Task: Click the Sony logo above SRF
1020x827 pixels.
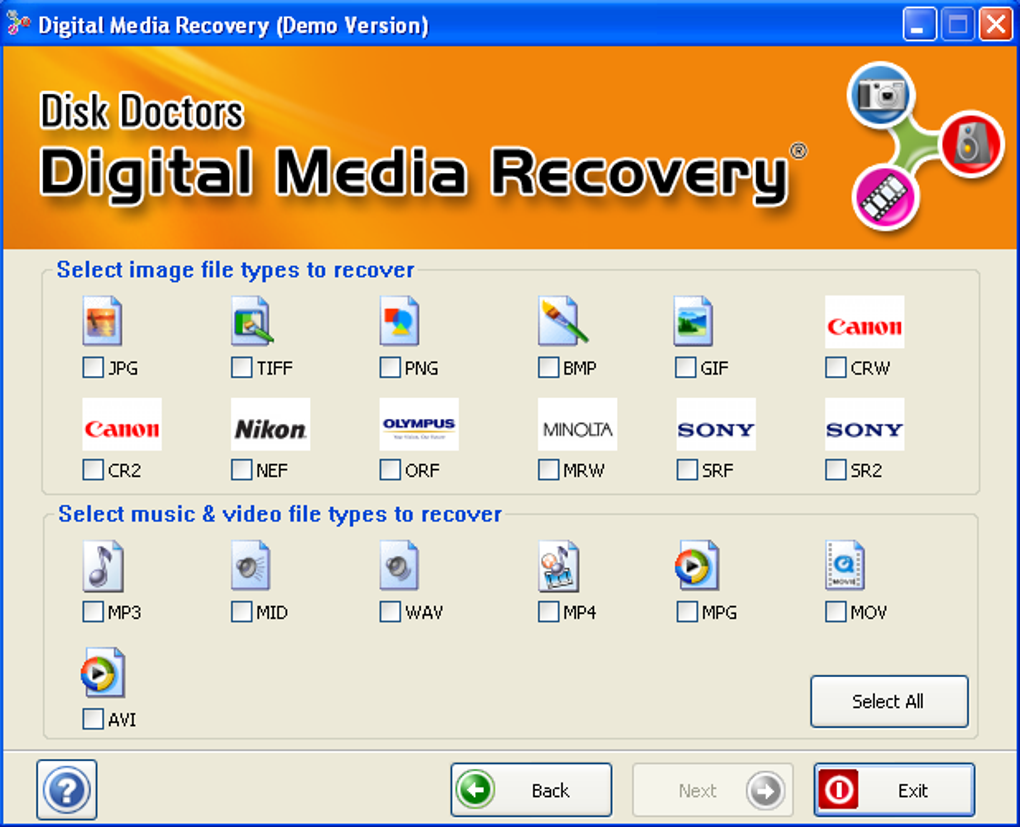Action: click(x=716, y=424)
